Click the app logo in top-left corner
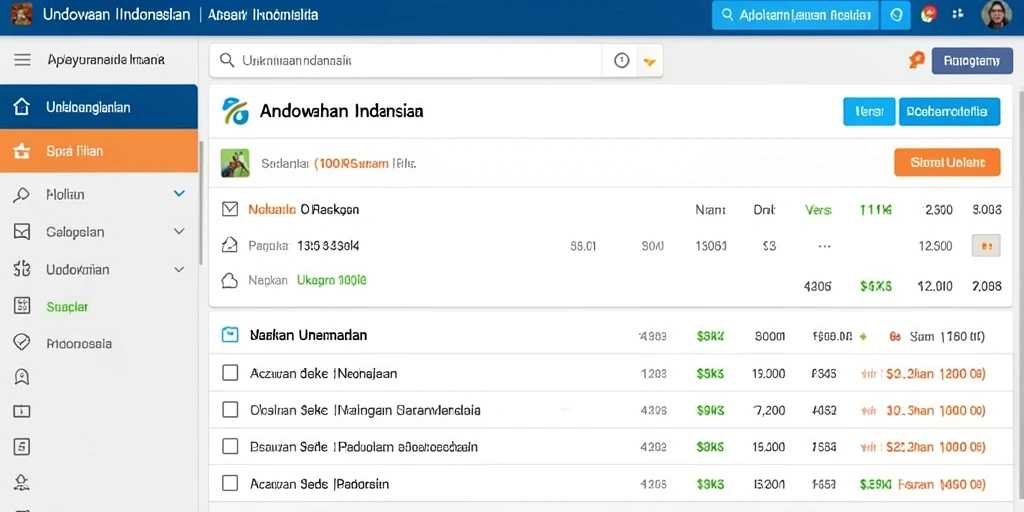 [22, 14]
